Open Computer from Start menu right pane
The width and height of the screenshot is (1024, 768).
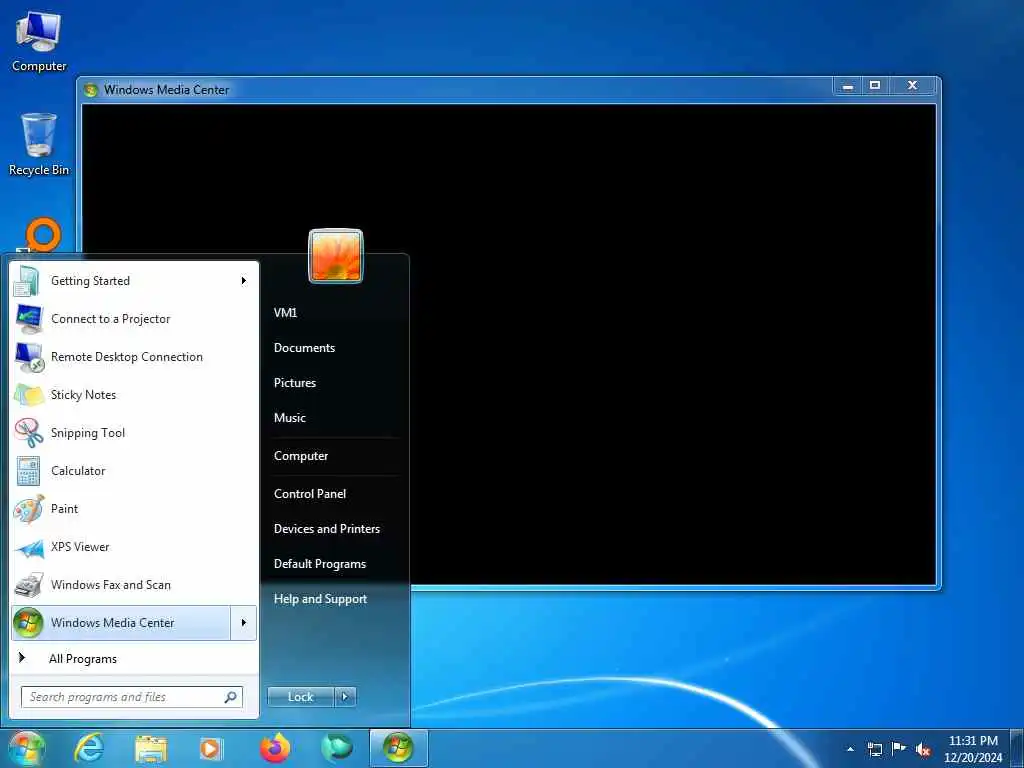(301, 456)
